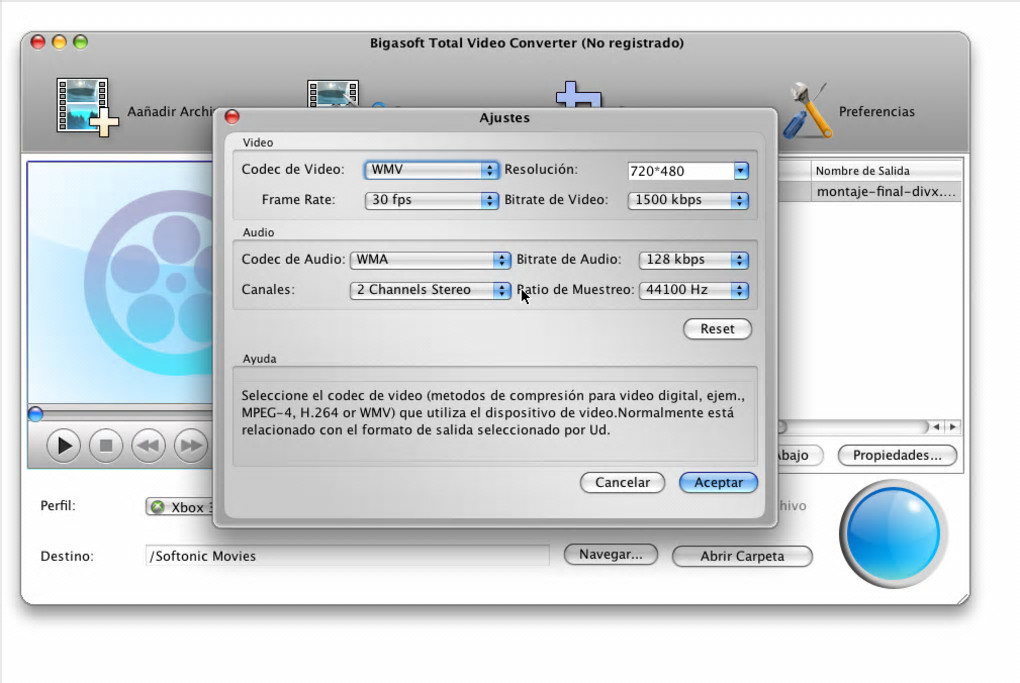Image resolution: width=1020 pixels, height=683 pixels.
Task: Click the Nombre de Salida column header
Action: (x=886, y=170)
